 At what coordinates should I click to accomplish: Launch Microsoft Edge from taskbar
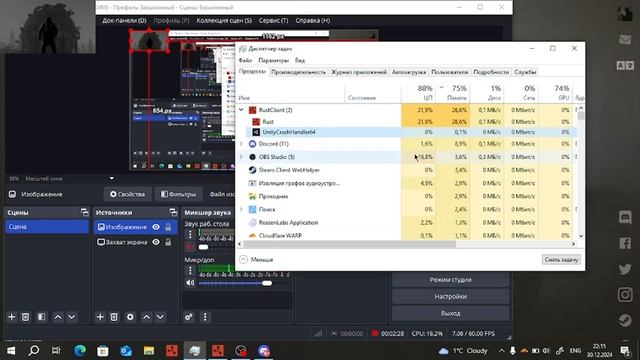coord(80,351)
